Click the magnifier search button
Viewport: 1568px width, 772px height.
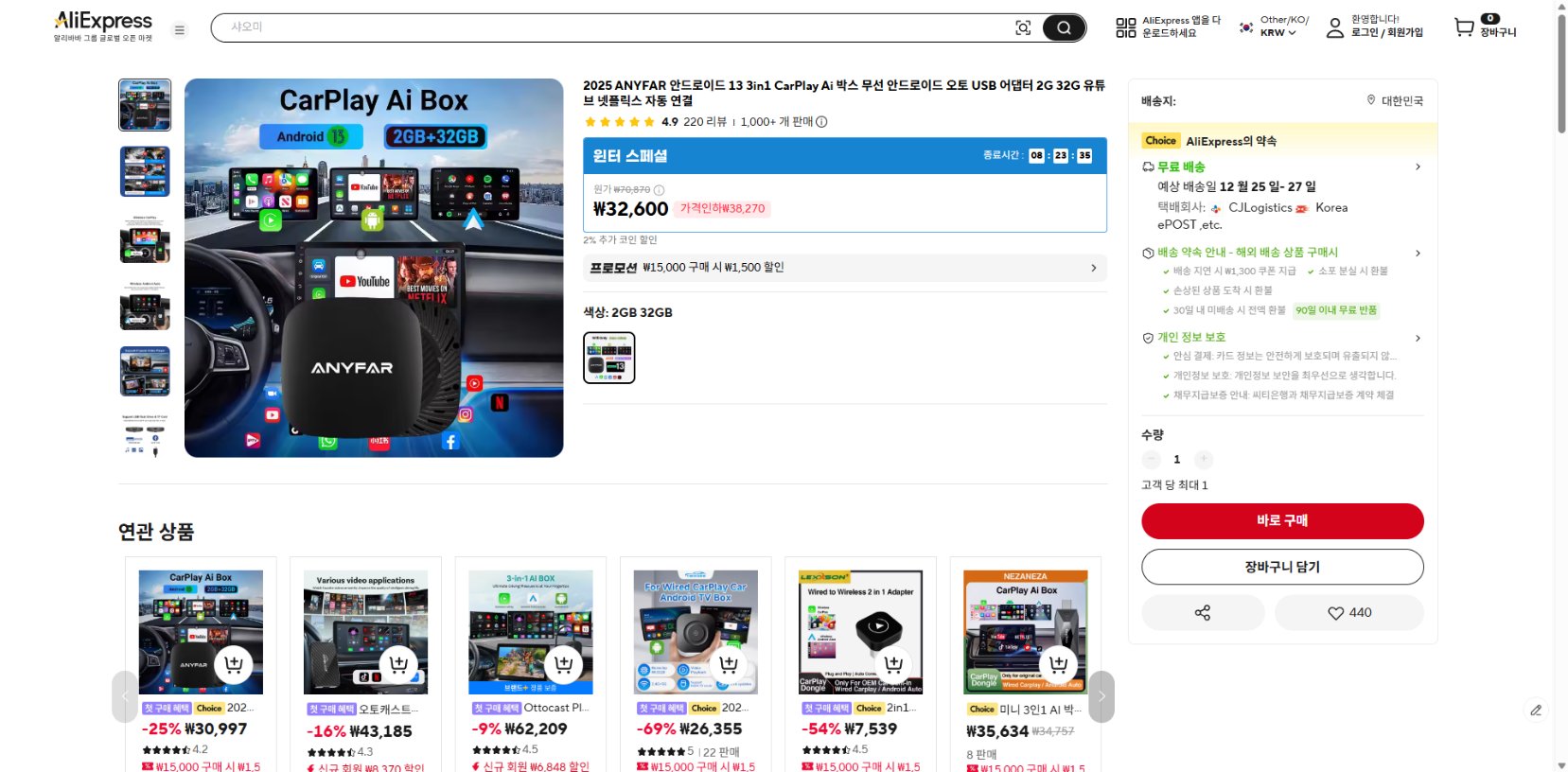click(x=1064, y=27)
